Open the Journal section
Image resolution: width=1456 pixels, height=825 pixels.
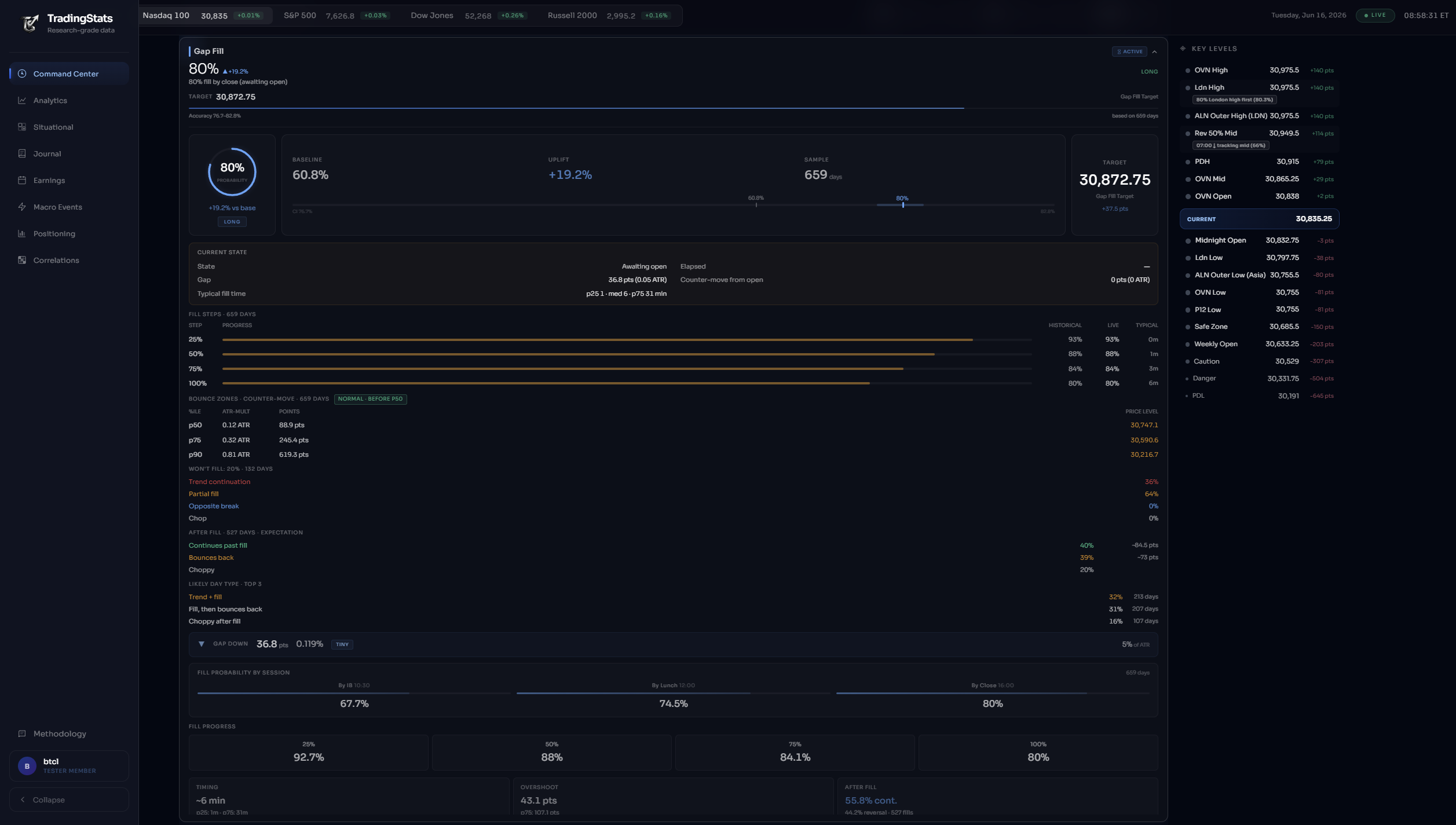(69, 153)
